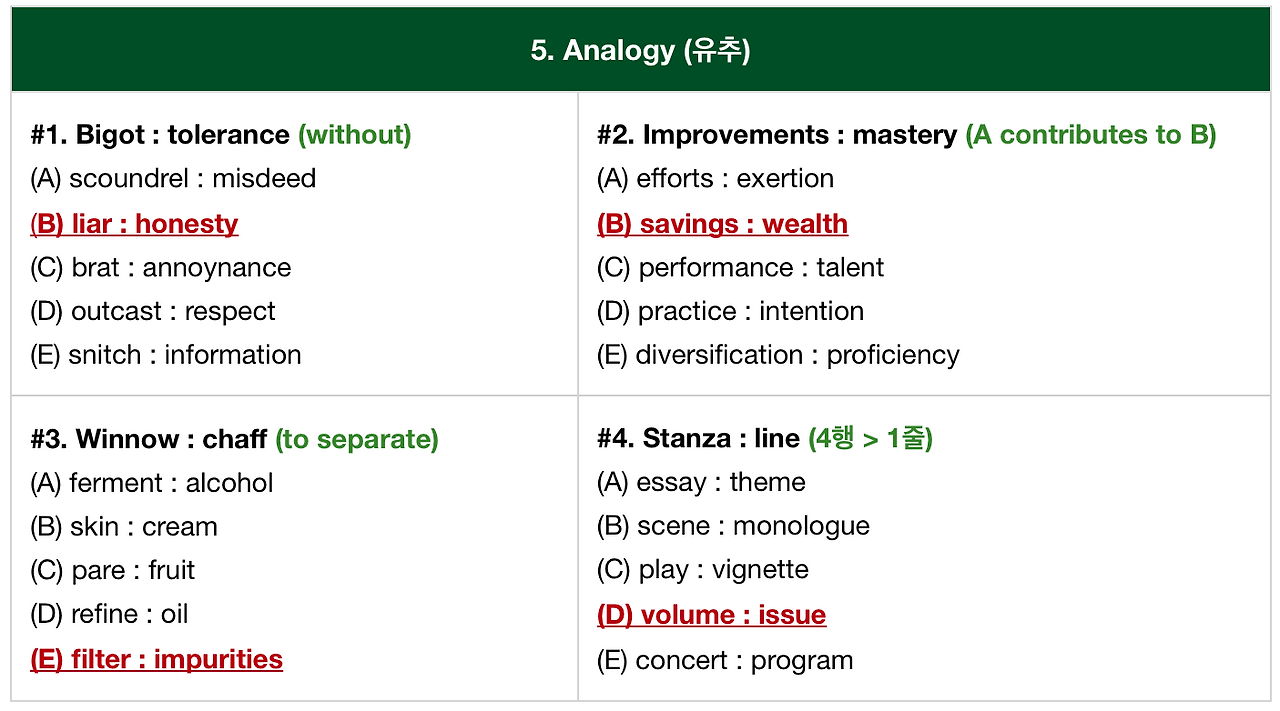Choose option '(A) efforts : exertion'
The width and height of the screenshot is (1280, 711).
pos(715,179)
